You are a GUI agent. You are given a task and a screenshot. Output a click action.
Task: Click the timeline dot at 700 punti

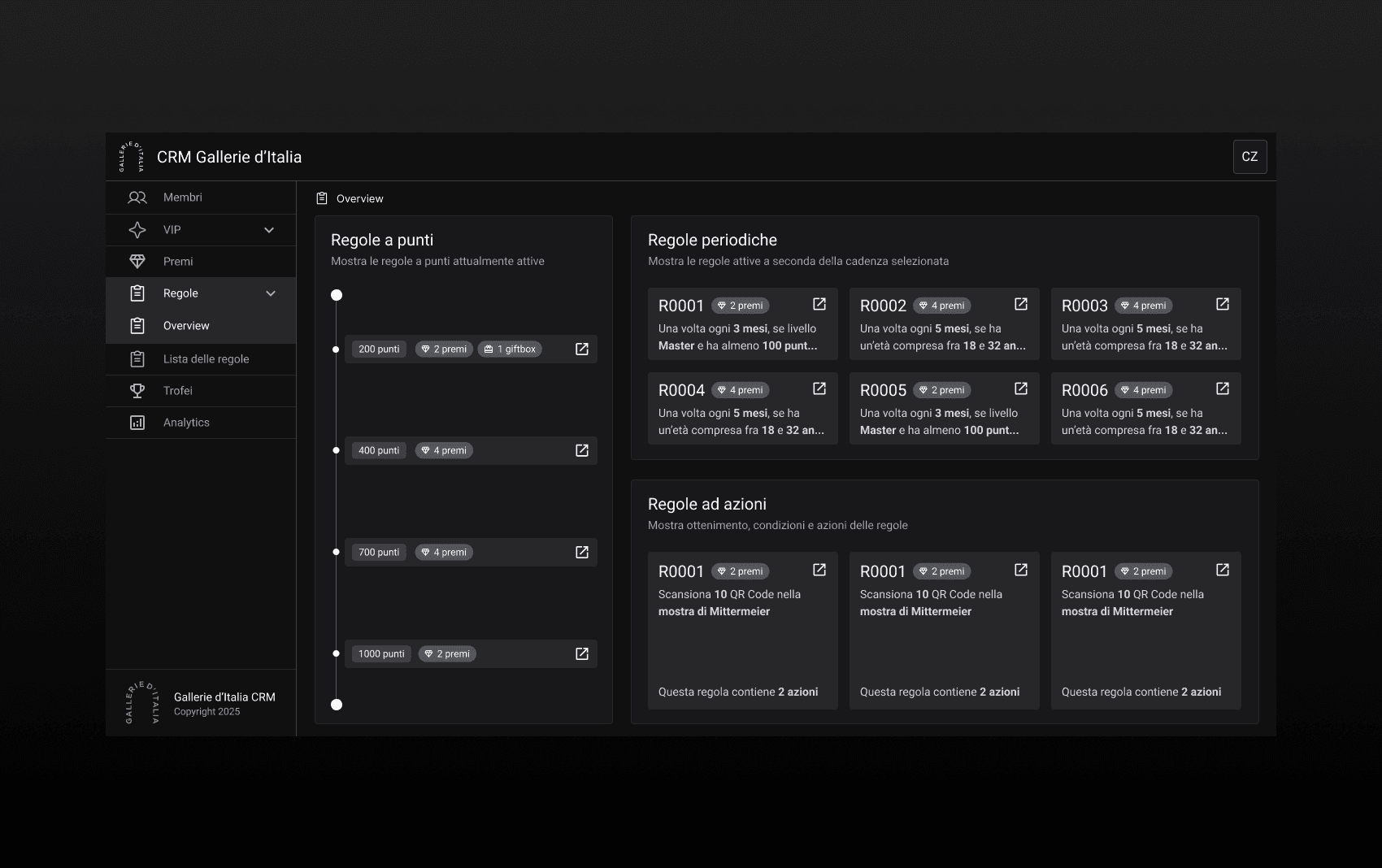point(337,552)
